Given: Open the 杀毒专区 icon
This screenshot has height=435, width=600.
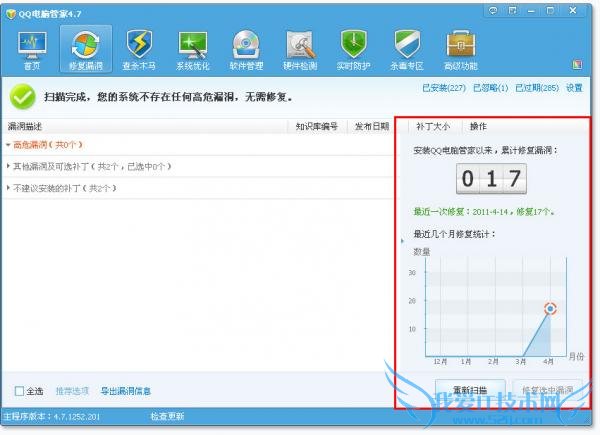Looking at the screenshot, I should tap(407, 50).
